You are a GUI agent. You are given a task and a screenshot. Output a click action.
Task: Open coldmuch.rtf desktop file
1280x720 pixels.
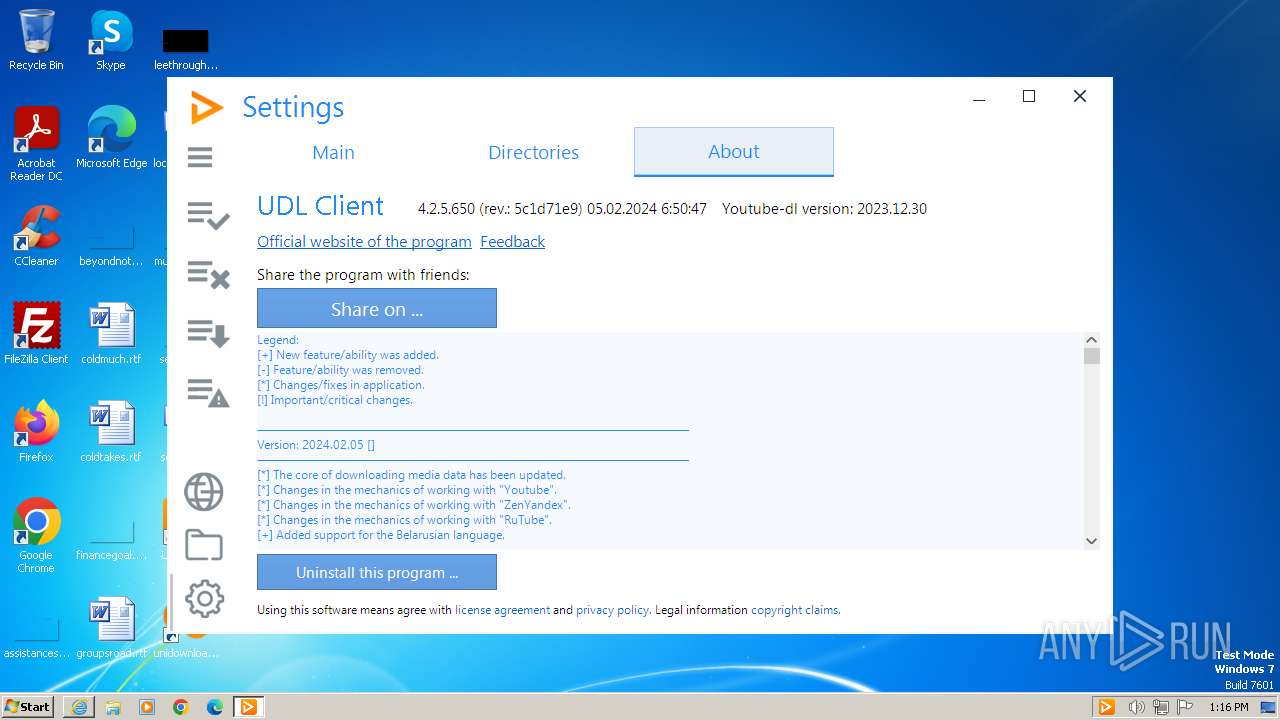click(x=111, y=334)
